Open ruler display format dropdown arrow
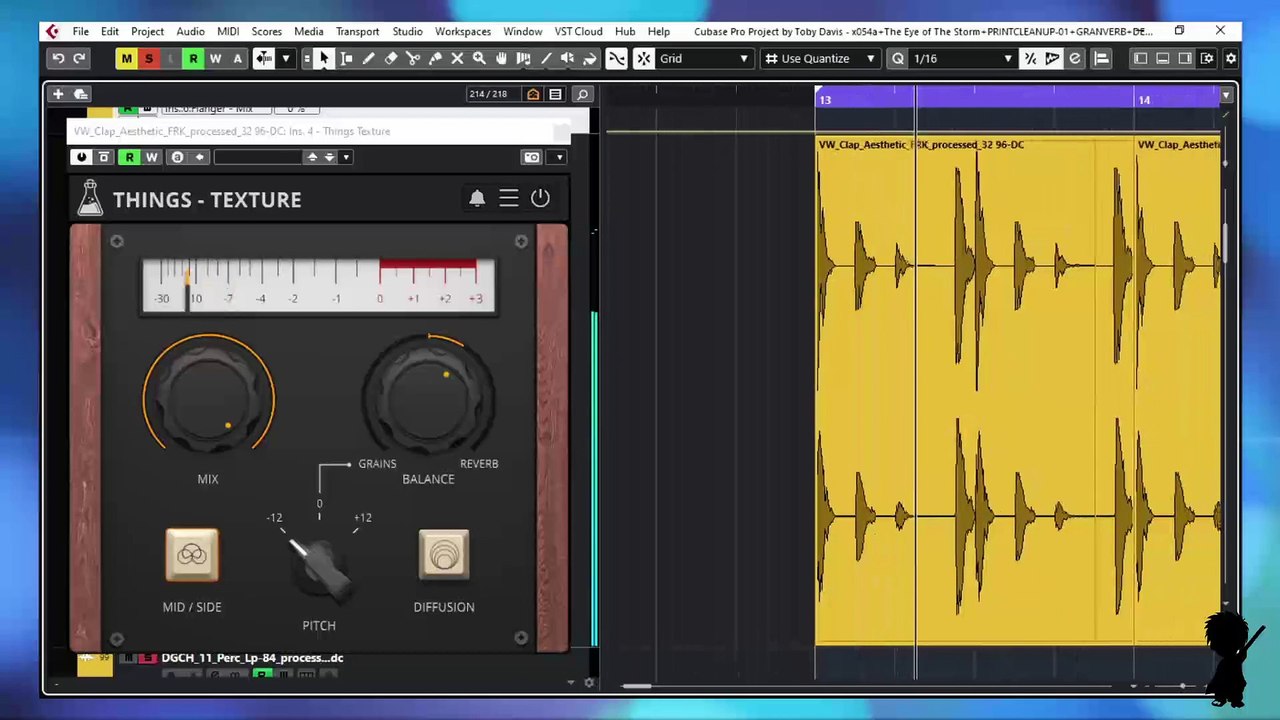Viewport: 1280px width, 720px height. [x=1226, y=95]
